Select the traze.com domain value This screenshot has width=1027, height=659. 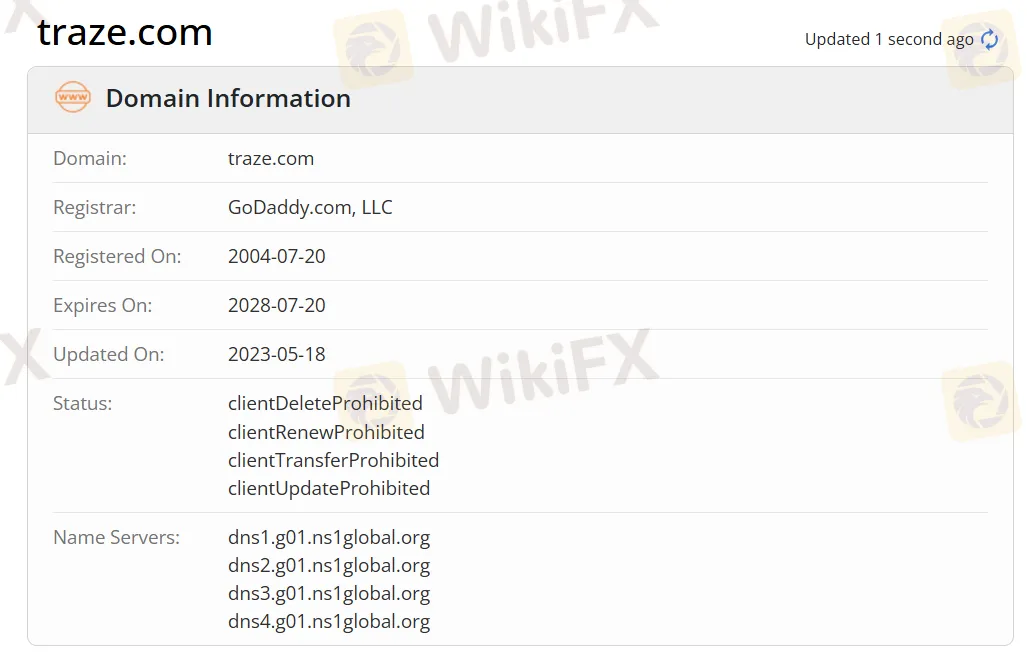(x=271, y=159)
